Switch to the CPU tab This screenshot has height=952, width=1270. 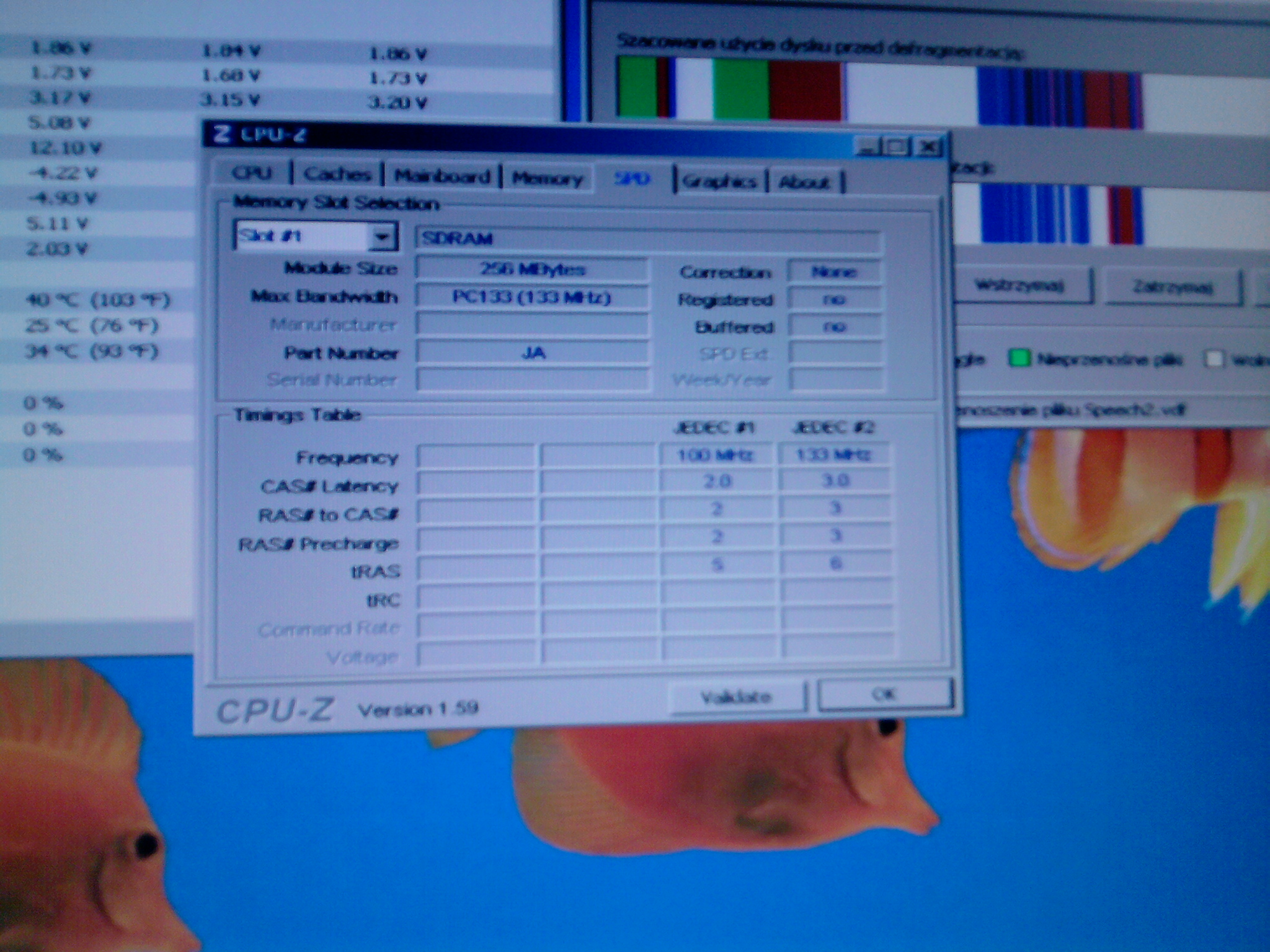click(251, 172)
